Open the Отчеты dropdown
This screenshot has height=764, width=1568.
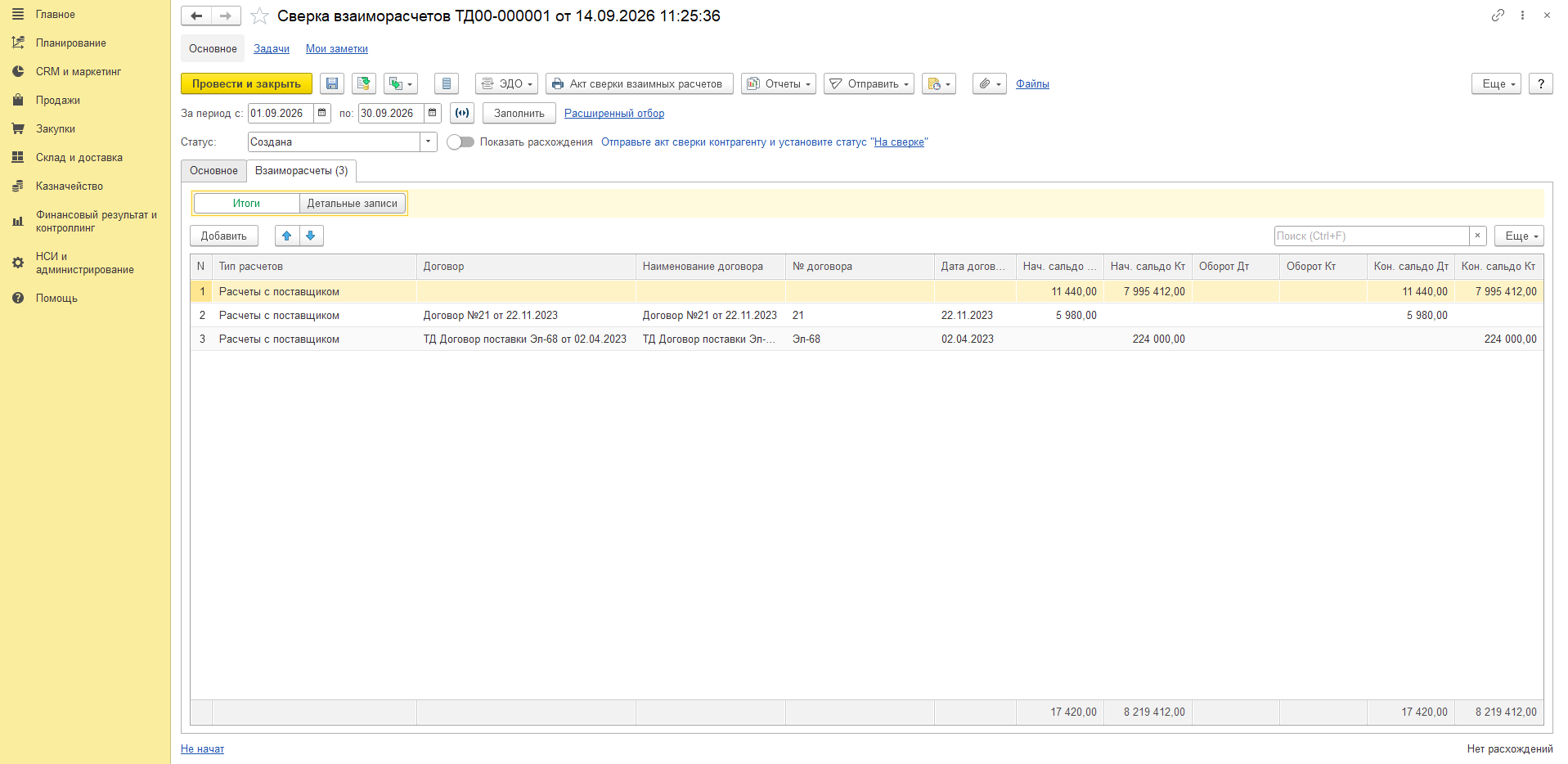tap(779, 83)
